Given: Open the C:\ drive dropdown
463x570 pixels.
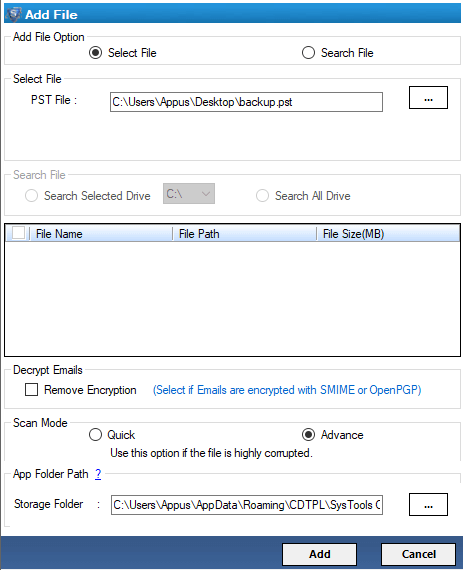Looking at the screenshot, I should [189, 193].
